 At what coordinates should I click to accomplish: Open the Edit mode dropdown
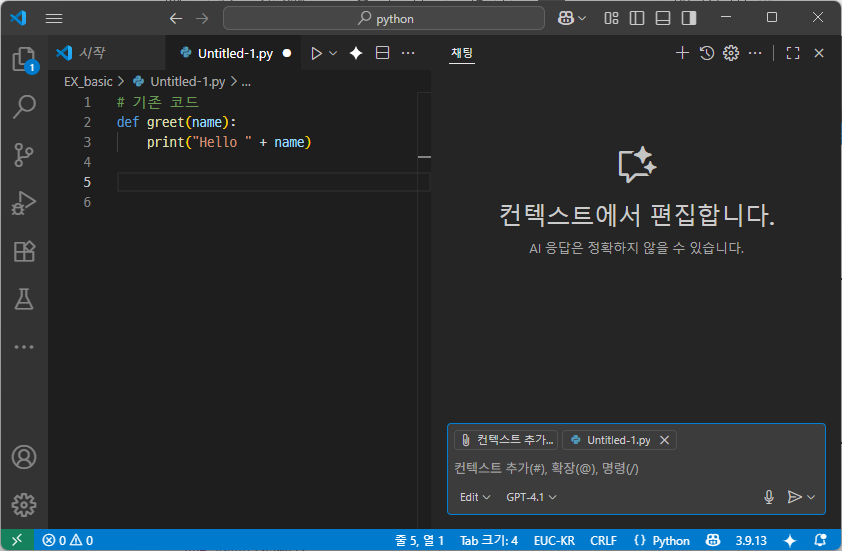click(x=475, y=497)
